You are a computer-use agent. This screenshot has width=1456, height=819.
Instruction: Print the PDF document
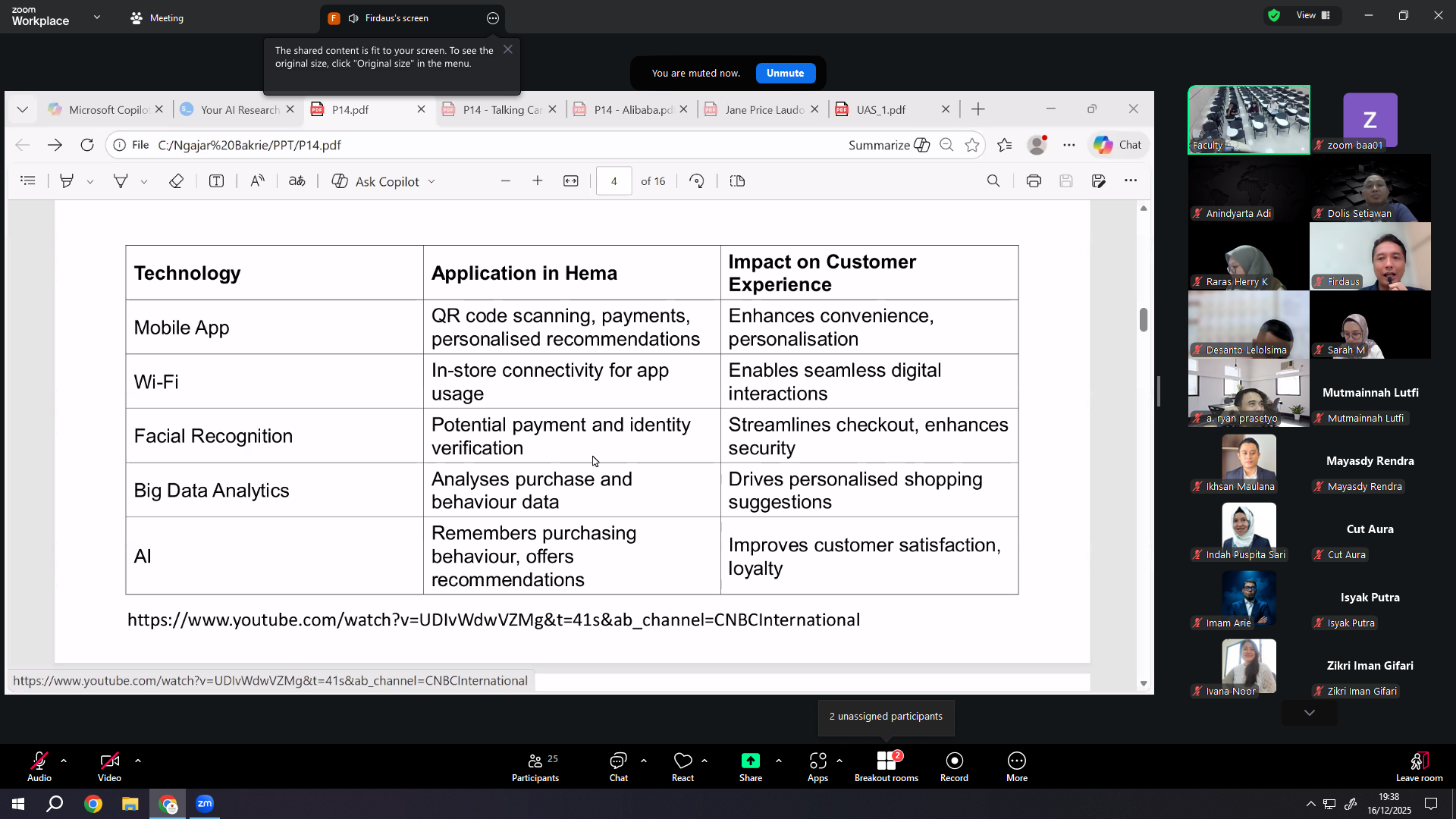coord(1034,180)
